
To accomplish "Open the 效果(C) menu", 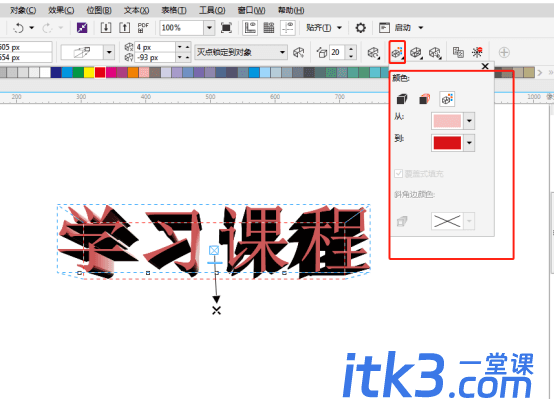I will click(61, 10).
